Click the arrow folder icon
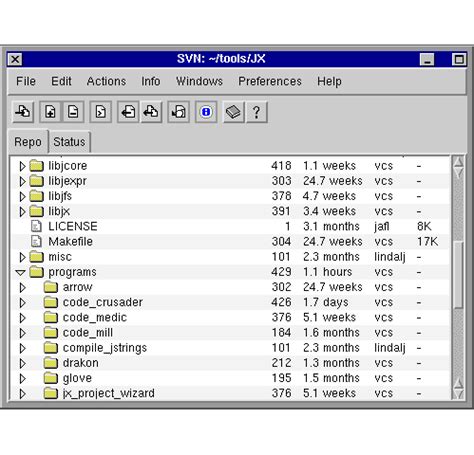The image size is (474, 455). click(x=51, y=287)
